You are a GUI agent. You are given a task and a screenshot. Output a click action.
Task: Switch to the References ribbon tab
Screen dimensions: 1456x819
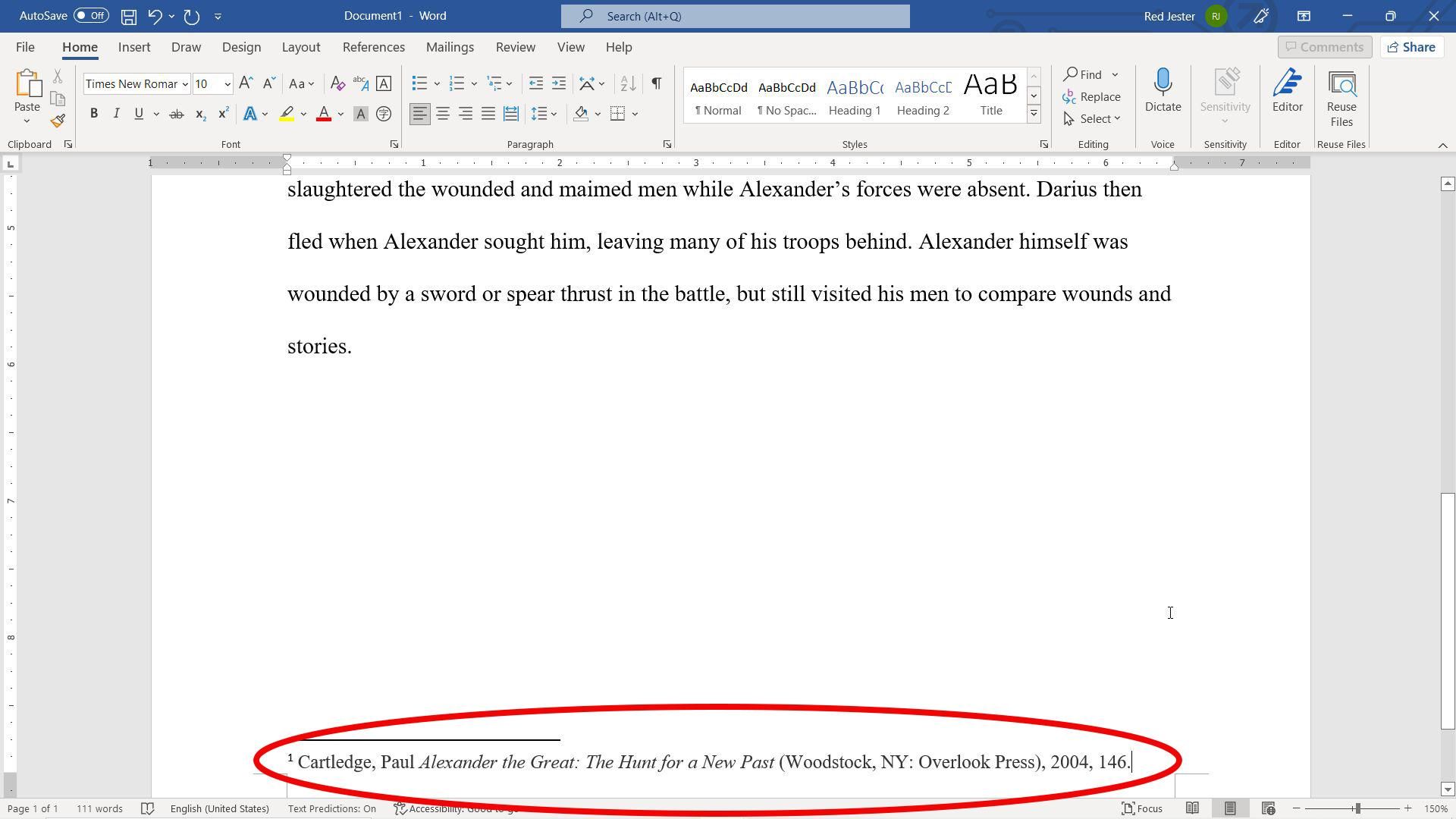tap(373, 47)
